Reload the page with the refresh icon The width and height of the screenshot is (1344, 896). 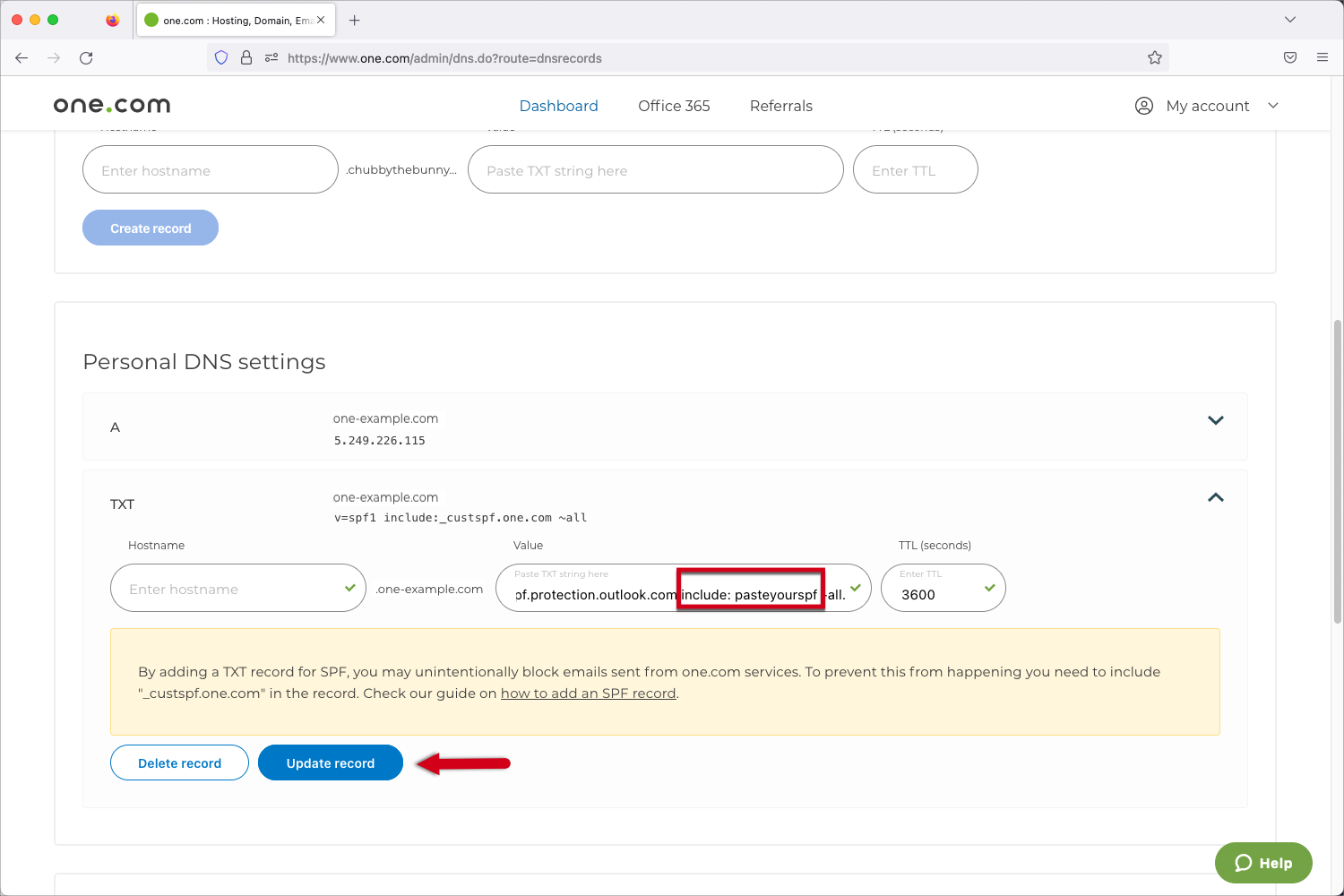(86, 57)
